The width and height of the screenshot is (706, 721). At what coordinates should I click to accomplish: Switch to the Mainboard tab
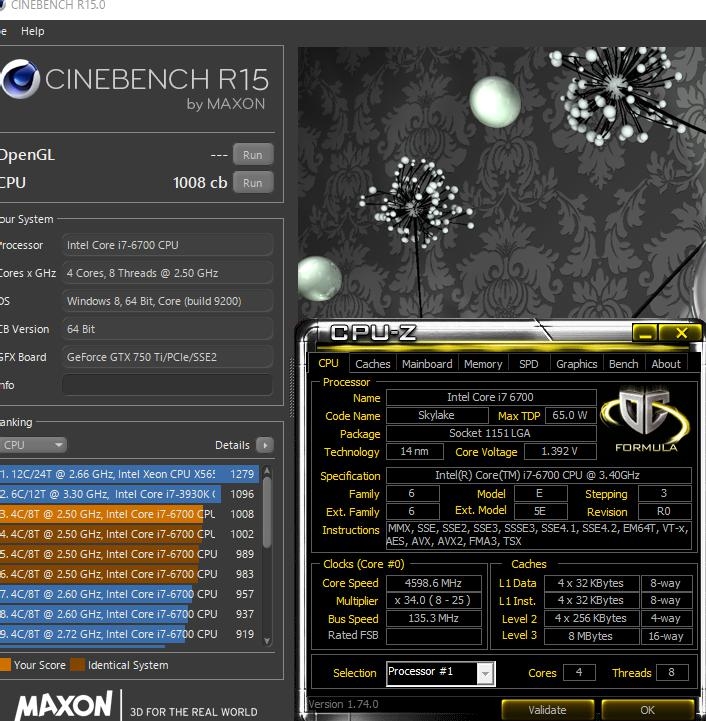tap(427, 364)
